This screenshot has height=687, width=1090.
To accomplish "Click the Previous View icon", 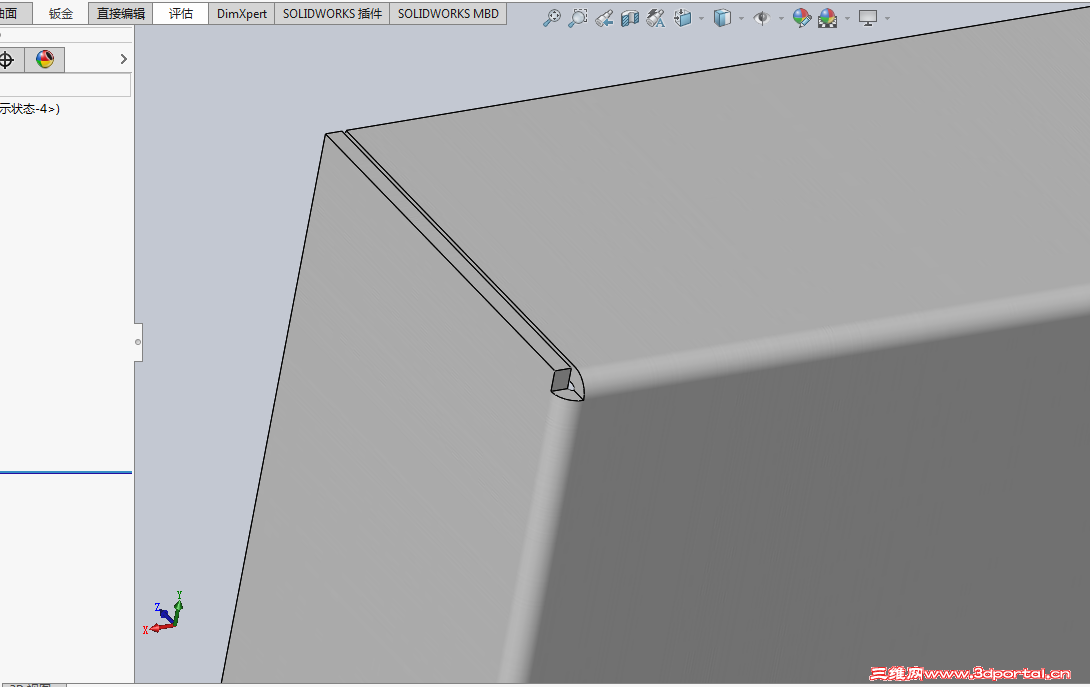I will [604, 18].
